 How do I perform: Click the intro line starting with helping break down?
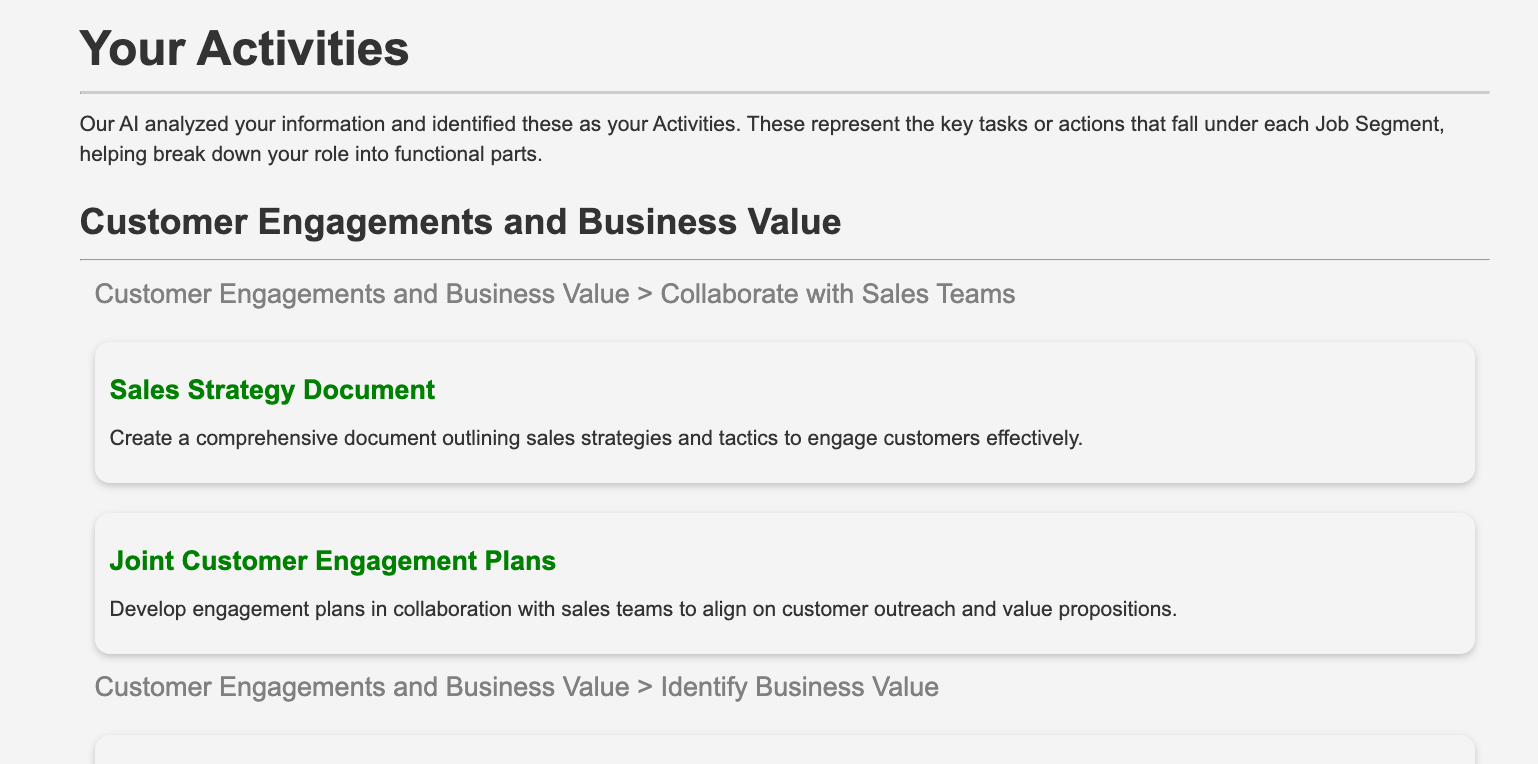[310, 157]
